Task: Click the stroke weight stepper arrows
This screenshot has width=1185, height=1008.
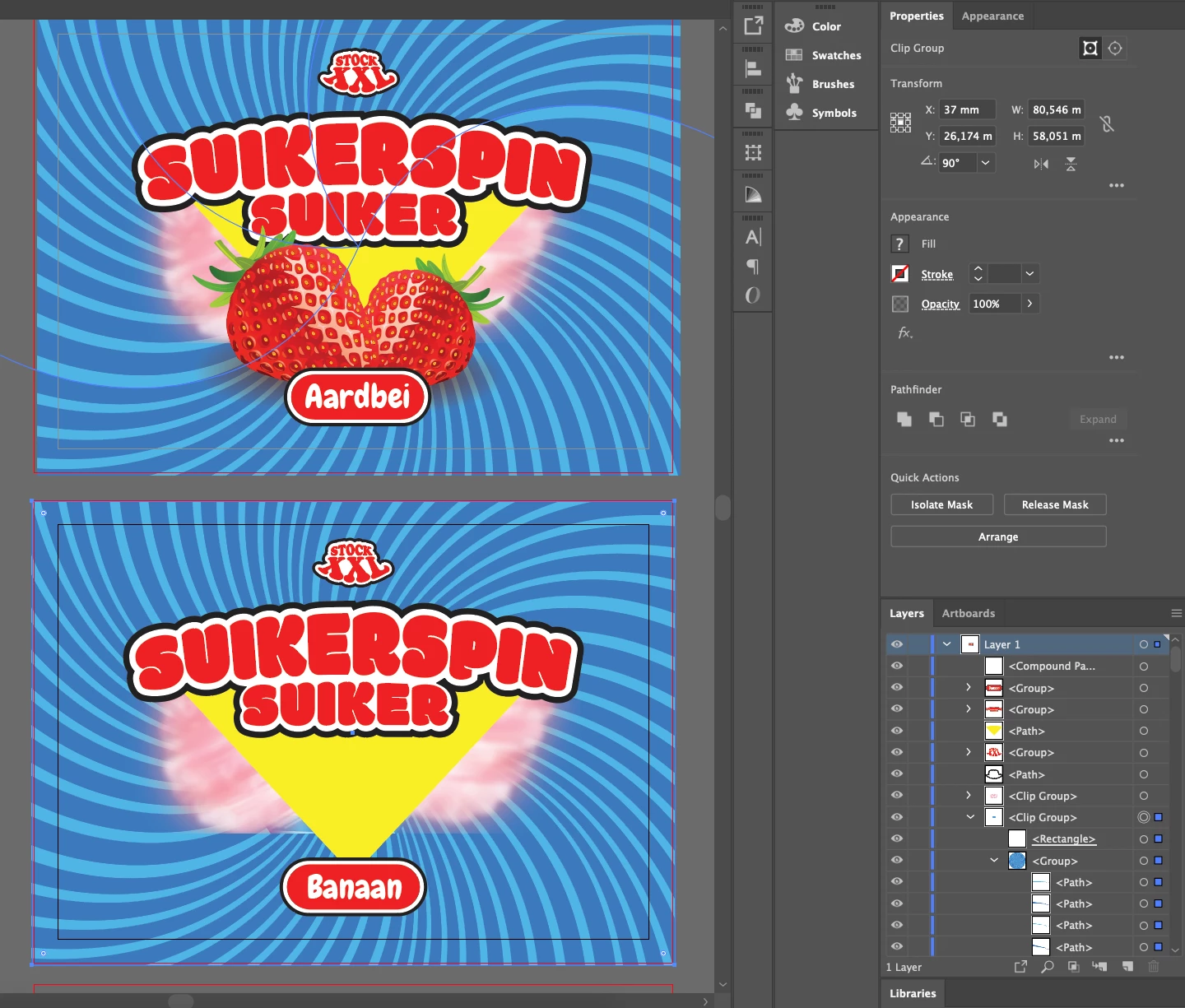Action: (978, 273)
